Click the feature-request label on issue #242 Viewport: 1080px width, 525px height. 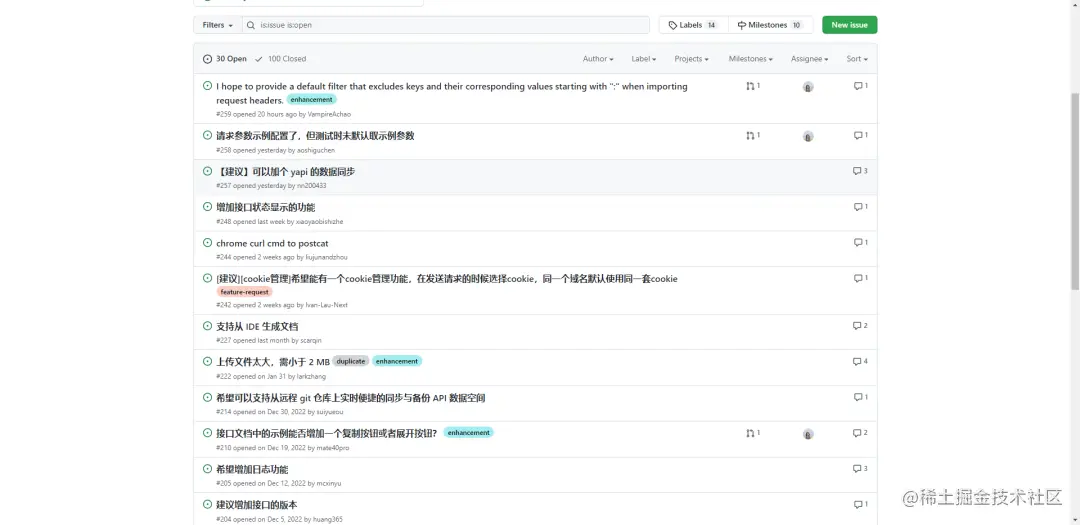[x=245, y=292]
